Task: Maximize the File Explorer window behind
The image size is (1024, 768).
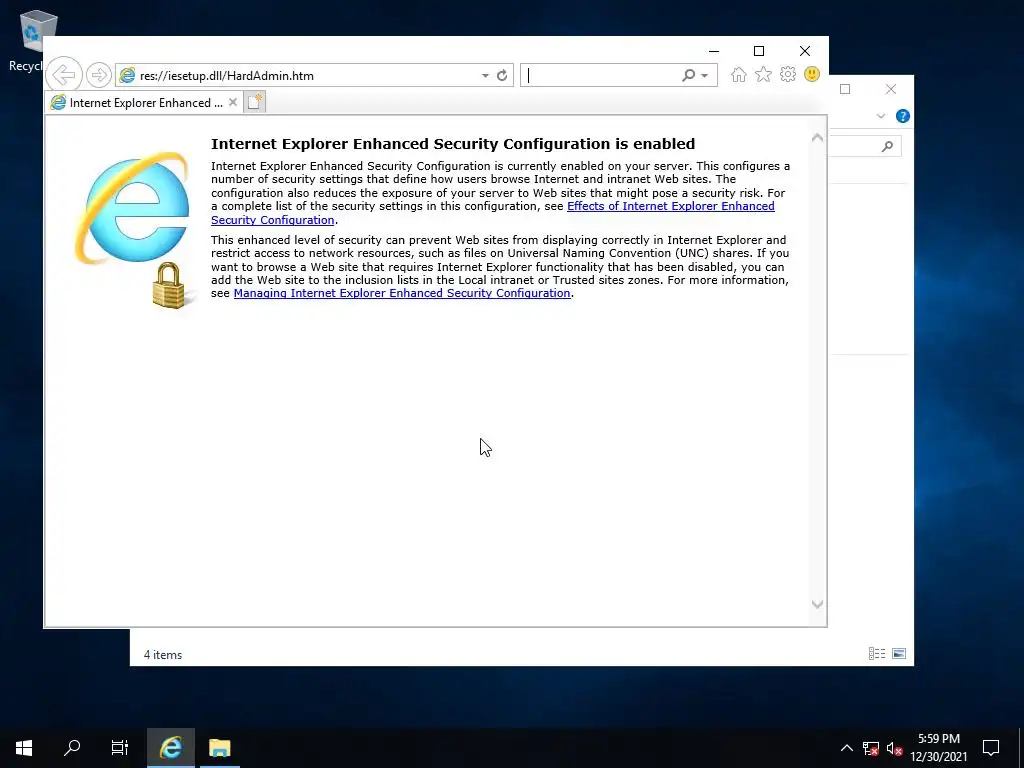Action: click(x=845, y=89)
